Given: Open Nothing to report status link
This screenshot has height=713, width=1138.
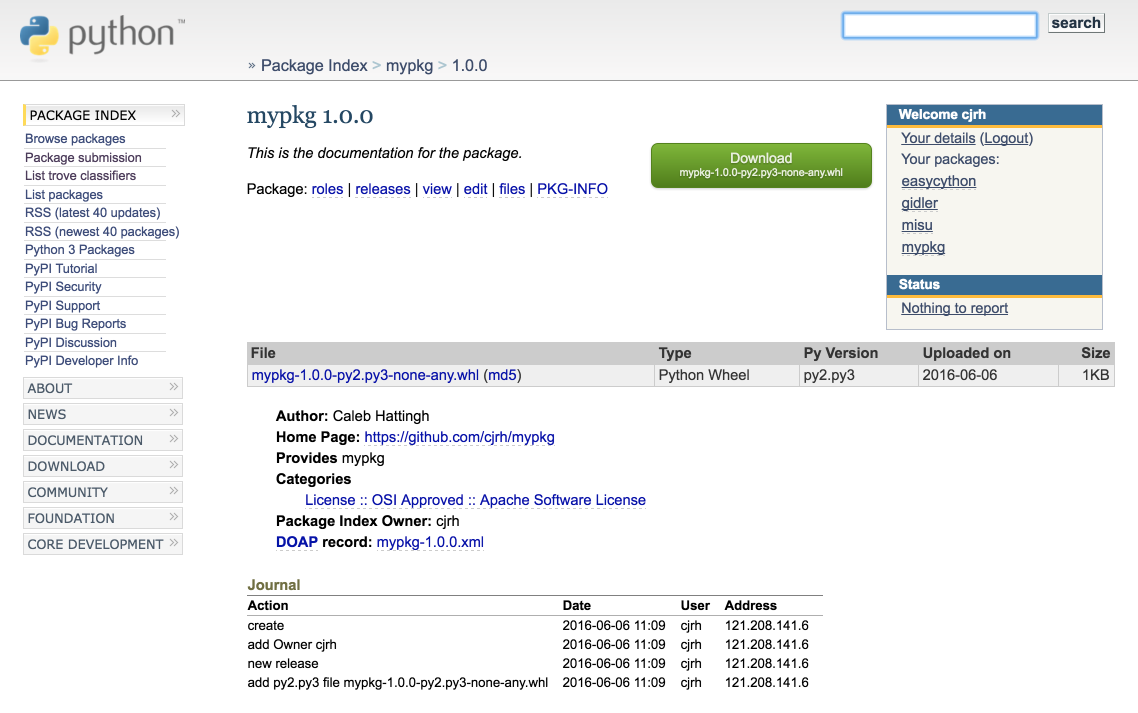Looking at the screenshot, I should pos(954,308).
